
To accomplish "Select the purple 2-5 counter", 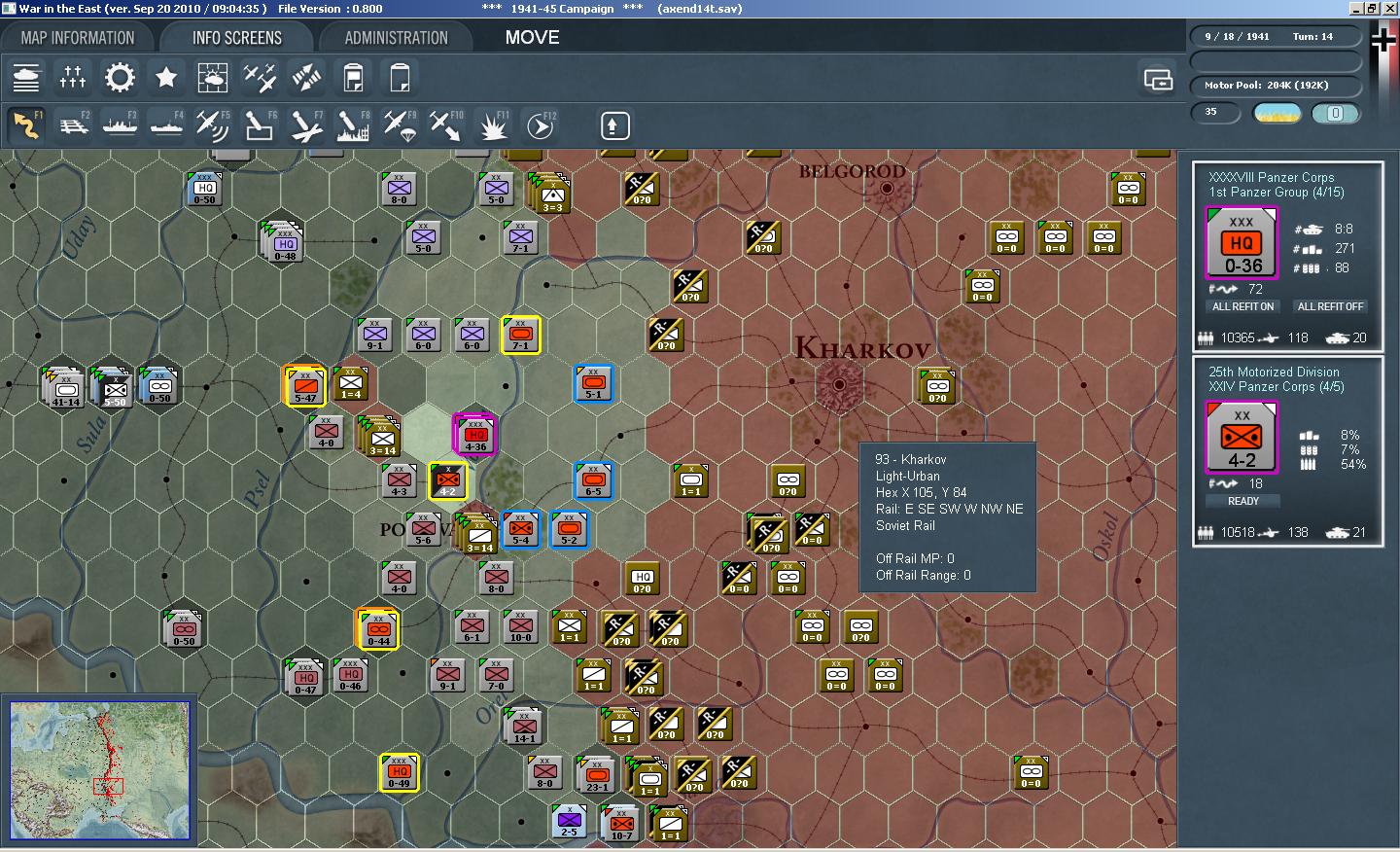I will [x=569, y=821].
